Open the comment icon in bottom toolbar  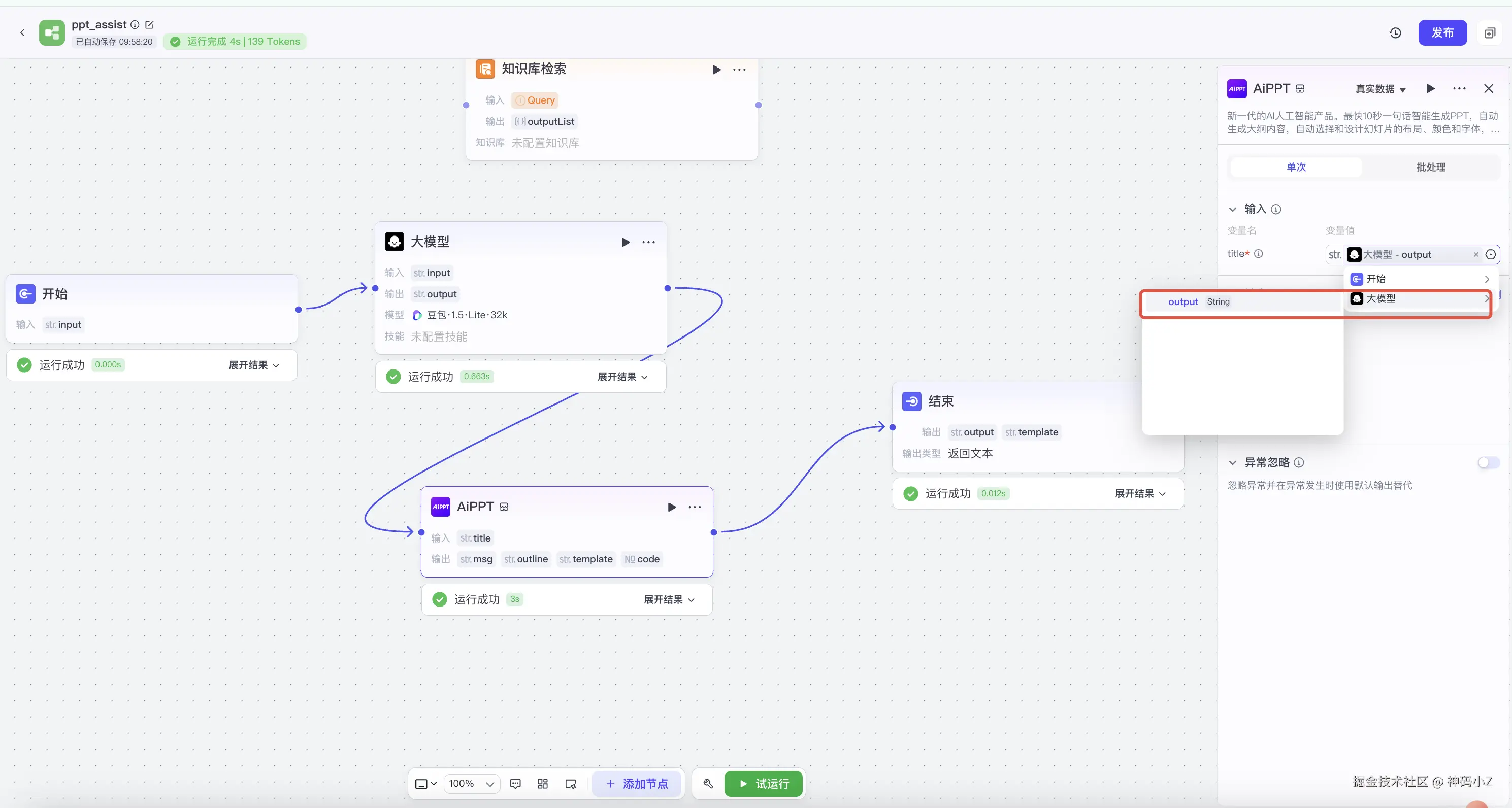(515, 784)
